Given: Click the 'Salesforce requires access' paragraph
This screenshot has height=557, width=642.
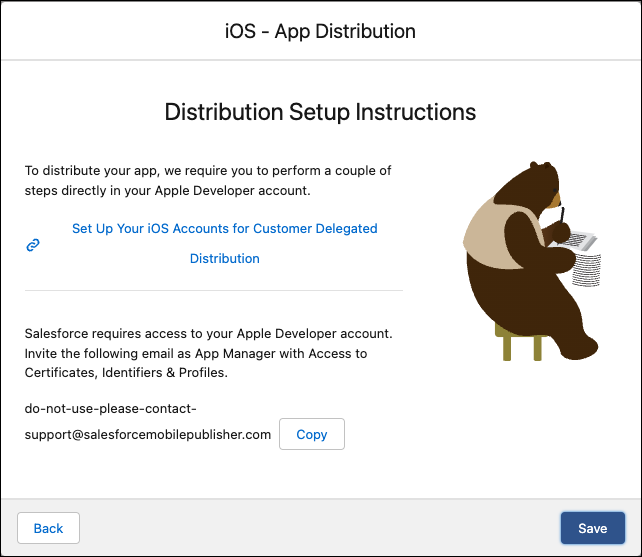Looking at the screenshot, I should click(x=208, y=353).
